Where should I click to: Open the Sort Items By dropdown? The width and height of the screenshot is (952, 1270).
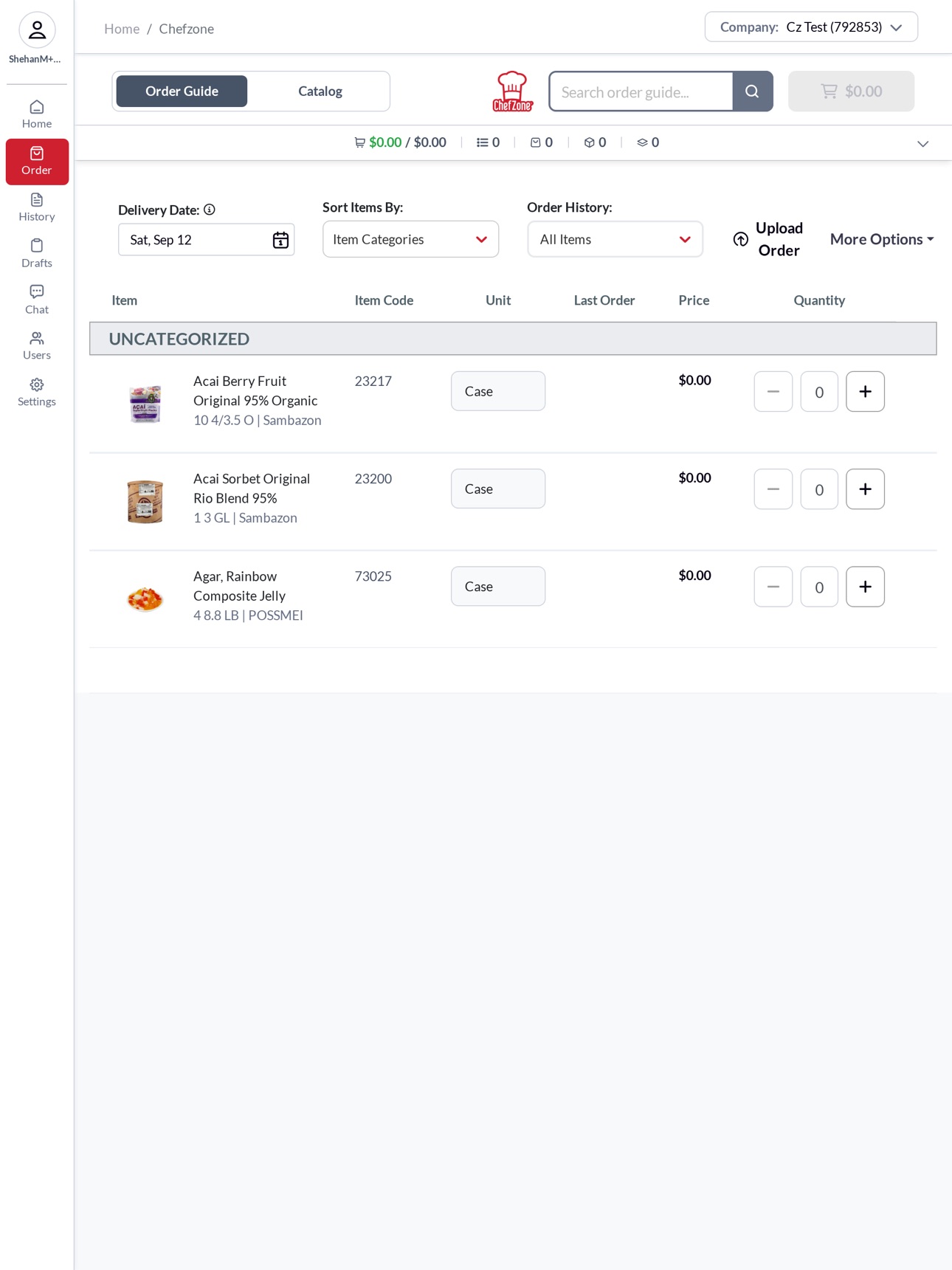410,239
